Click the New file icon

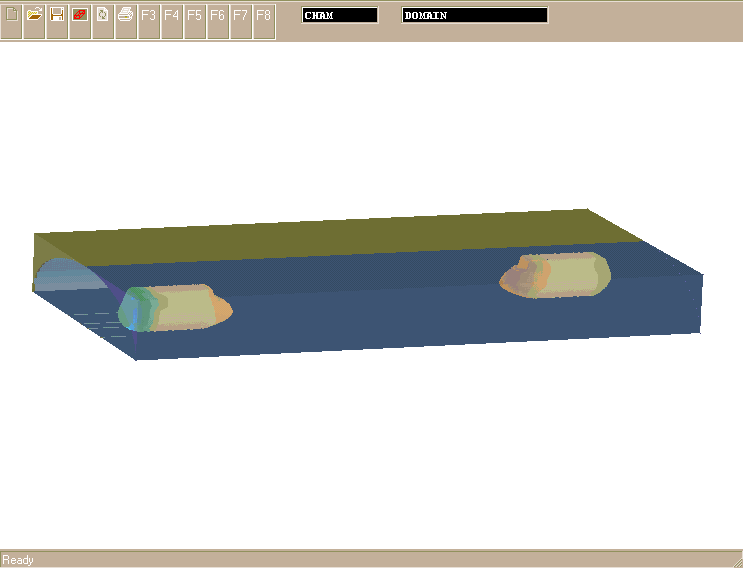(x=11, y=15)
